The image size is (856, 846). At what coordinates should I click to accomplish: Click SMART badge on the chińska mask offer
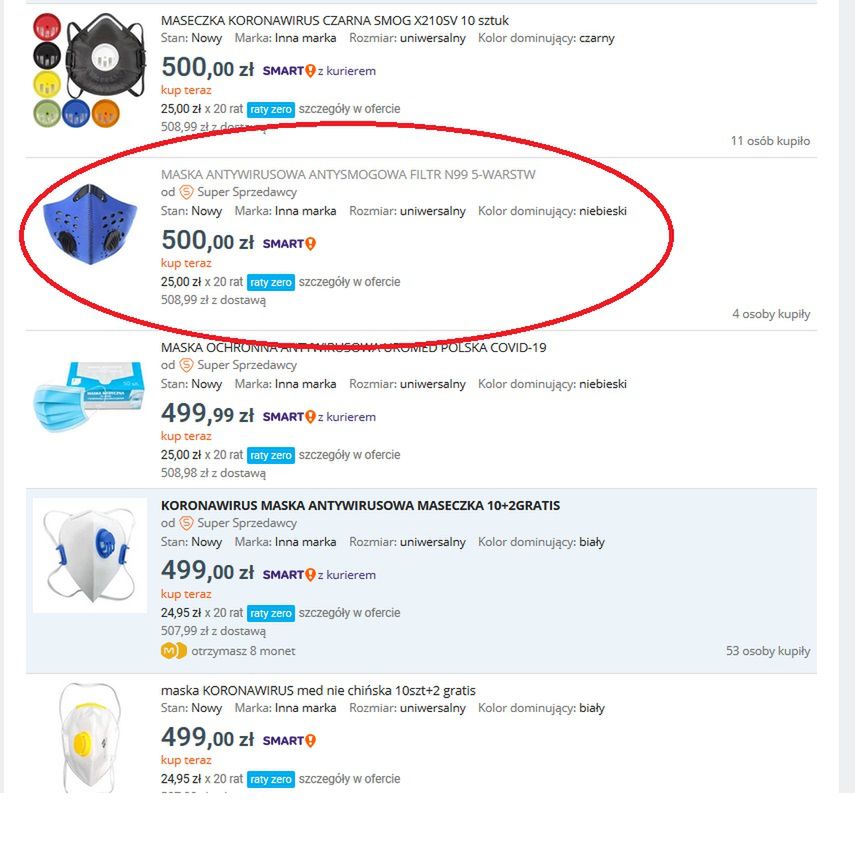coord(289,740)
